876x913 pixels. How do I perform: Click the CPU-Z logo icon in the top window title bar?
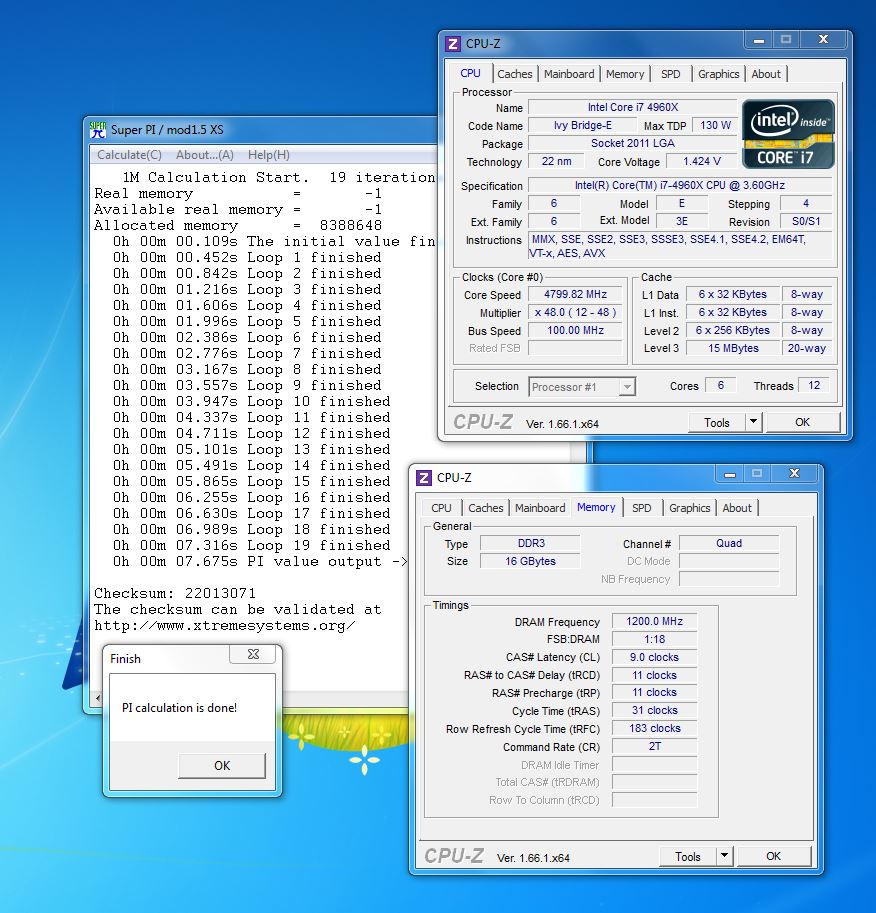click(453, 44)
